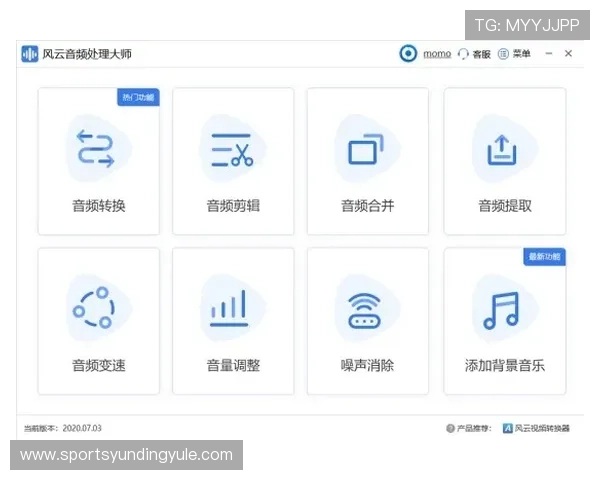Open the 噪声消除 noise removal icon
Screen dimensions: 600x480
pyautogui.click(x=364, y=310)
